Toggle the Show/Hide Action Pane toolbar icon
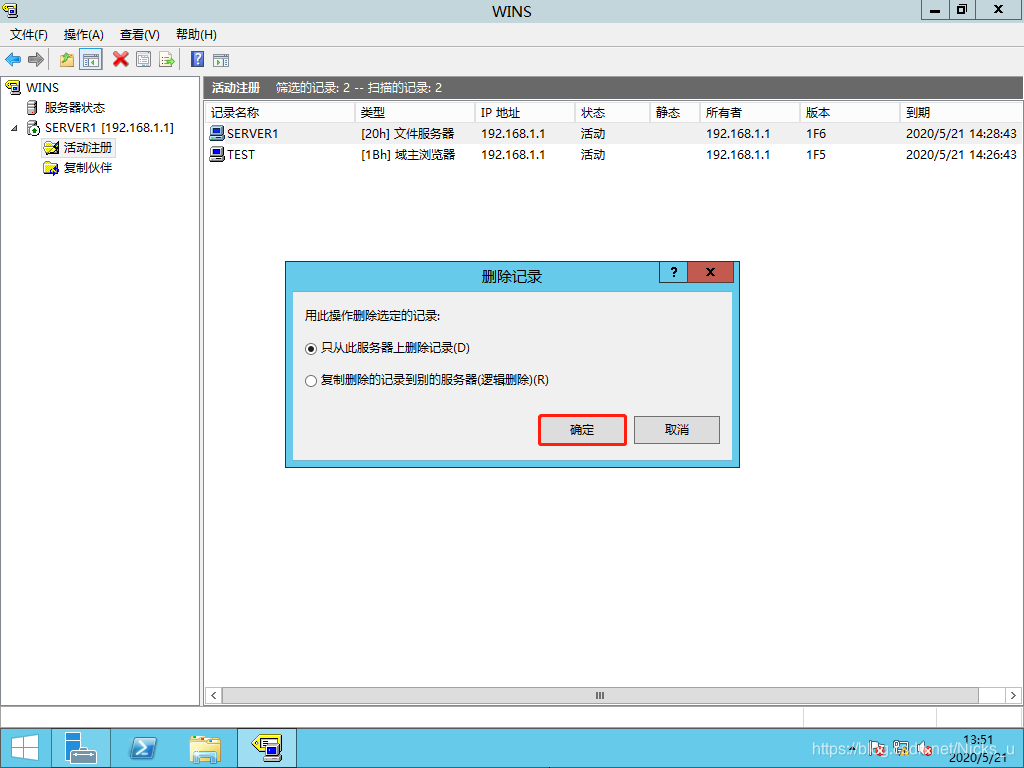 [x=221, y=61]
